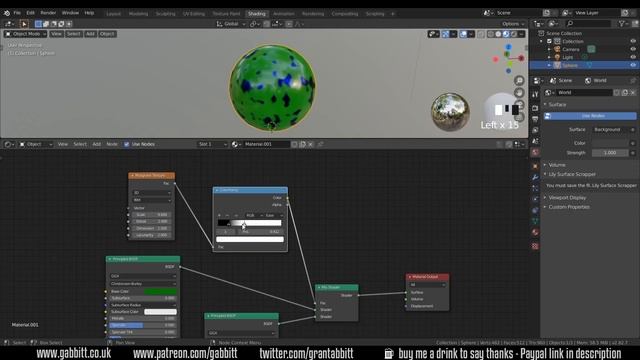Switch to rendered viewport shading
Viewport: 640px width, 360px height.
pos(514,34)
